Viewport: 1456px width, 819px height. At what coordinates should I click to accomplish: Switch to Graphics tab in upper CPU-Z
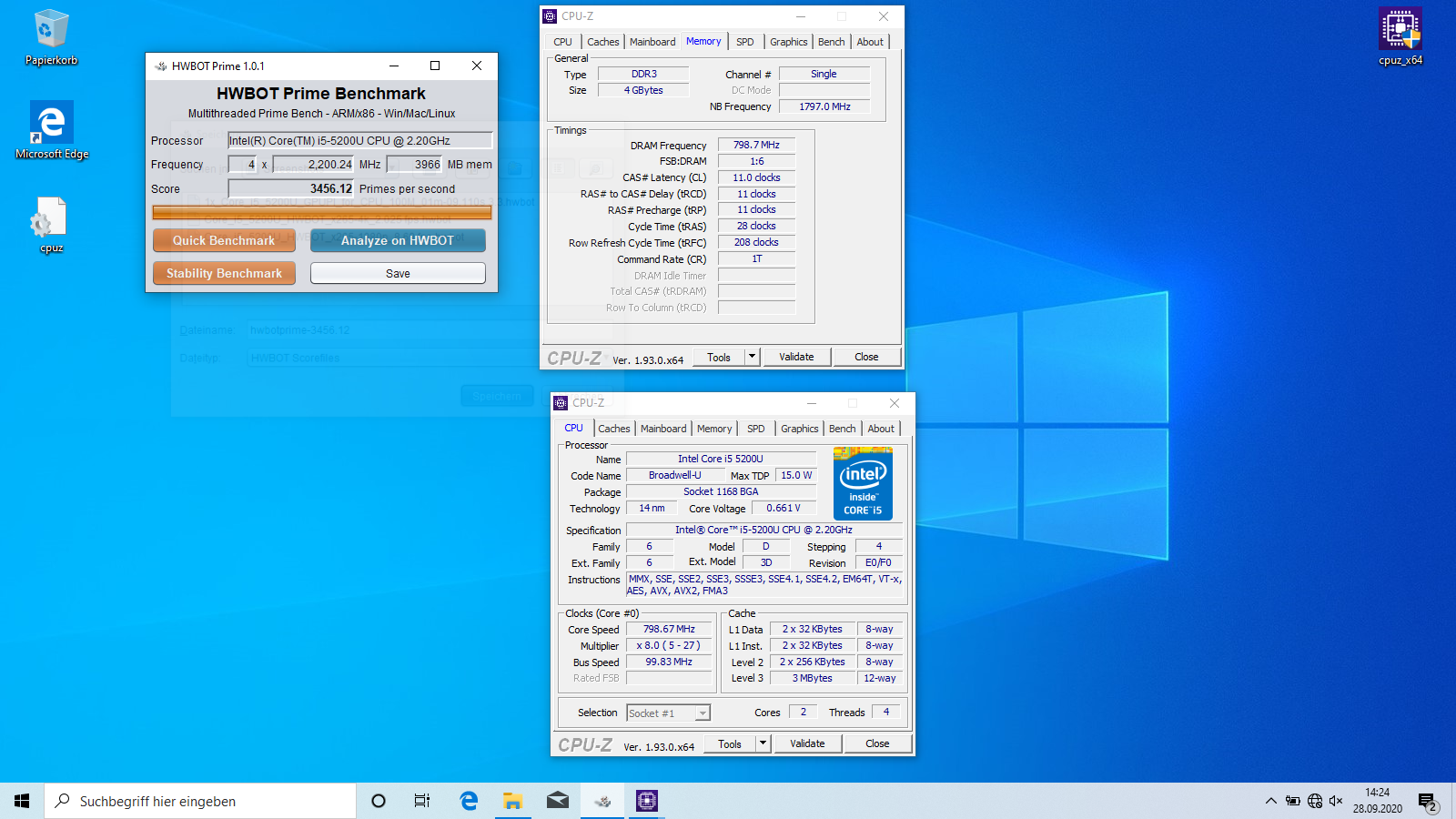pos(788,42)
